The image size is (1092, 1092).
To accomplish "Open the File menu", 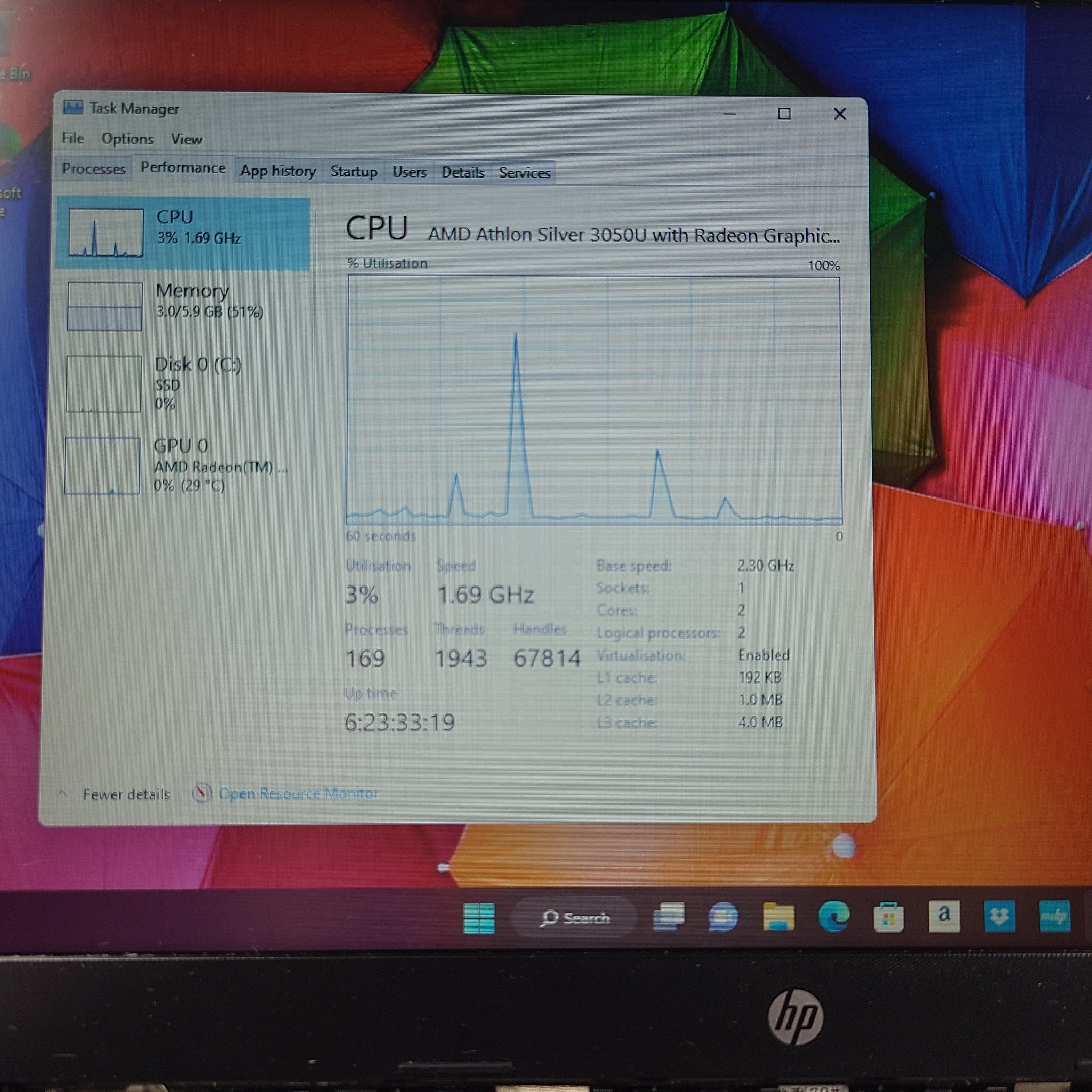I will (x=73, y=139).
